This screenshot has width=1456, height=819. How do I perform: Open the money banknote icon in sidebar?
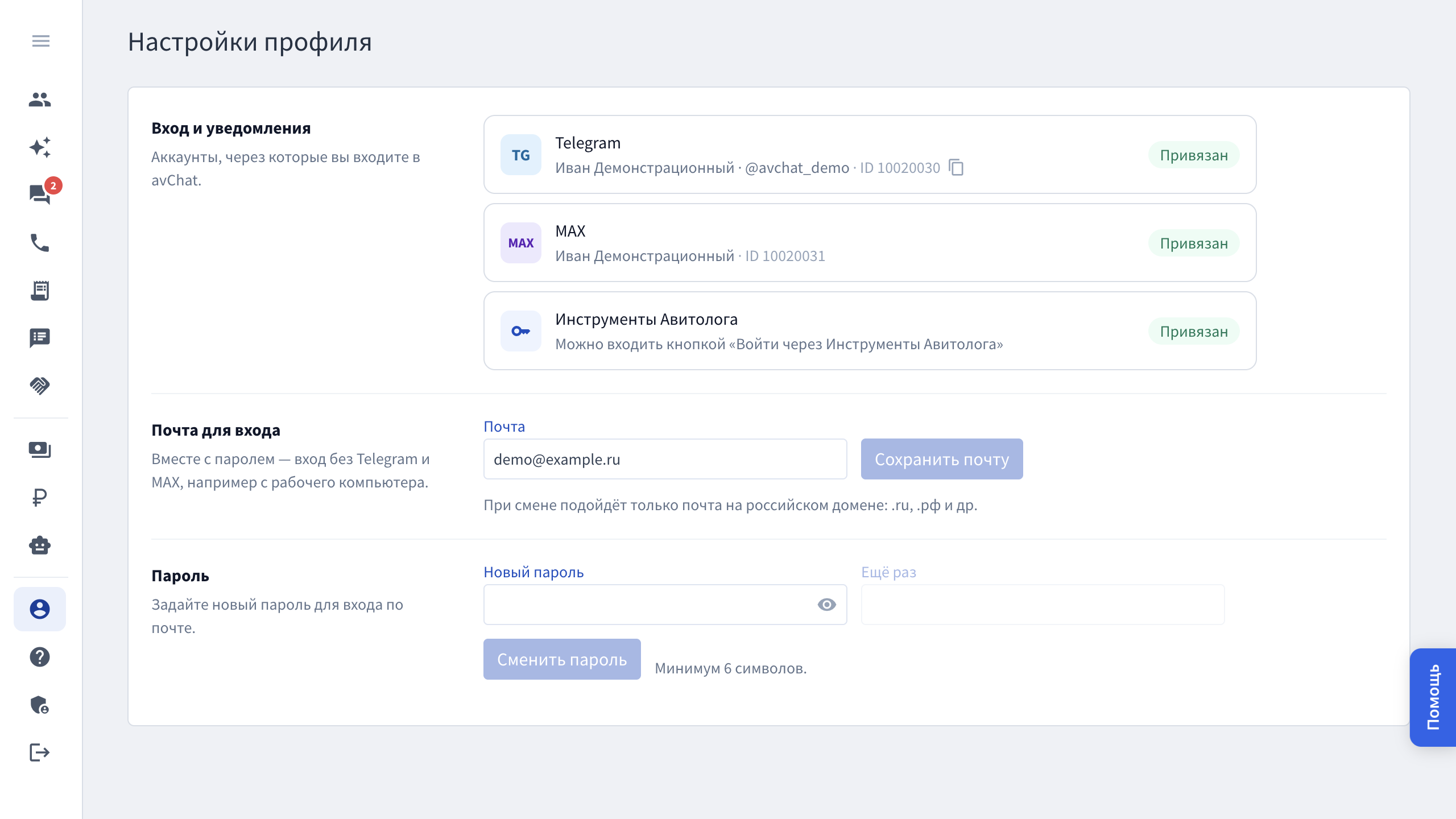[x=40, y=450]
